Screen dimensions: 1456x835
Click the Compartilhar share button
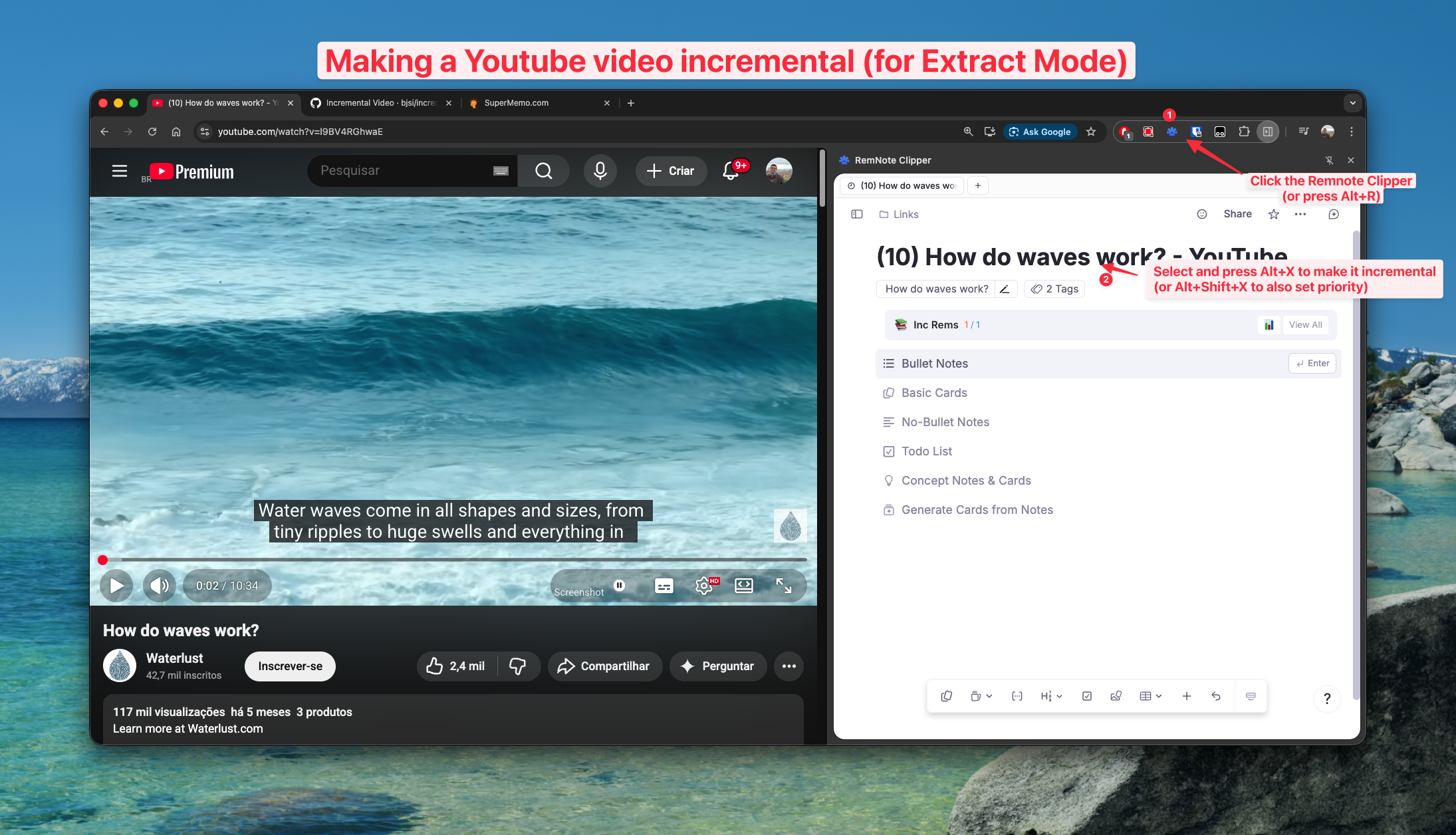(x=604, y=666)
